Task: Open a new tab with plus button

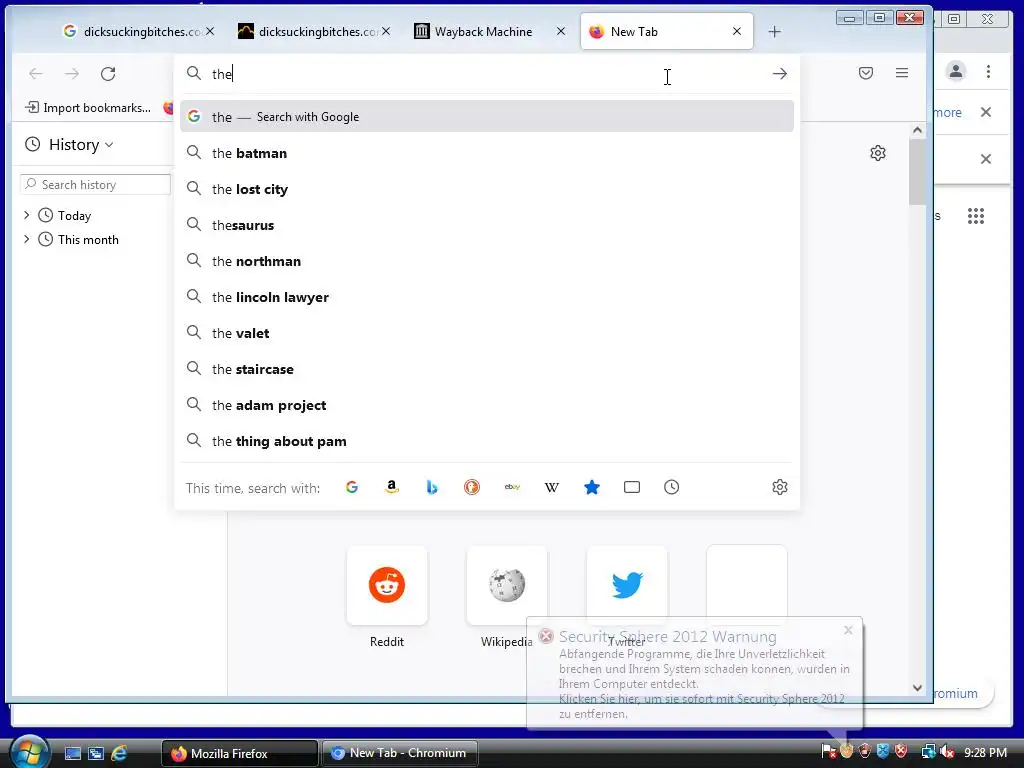Action: coord(775,31)
